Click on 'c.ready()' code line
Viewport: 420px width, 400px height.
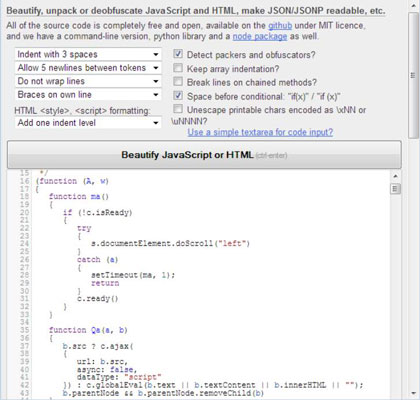pos(97,299)
